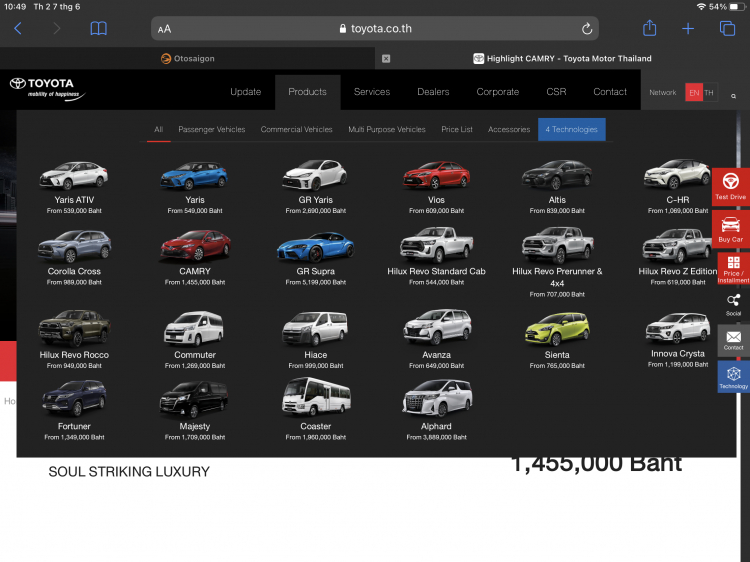Click the 4 Technologies button
The height and width of the screenshot is (562, 750).
point(572,129)
